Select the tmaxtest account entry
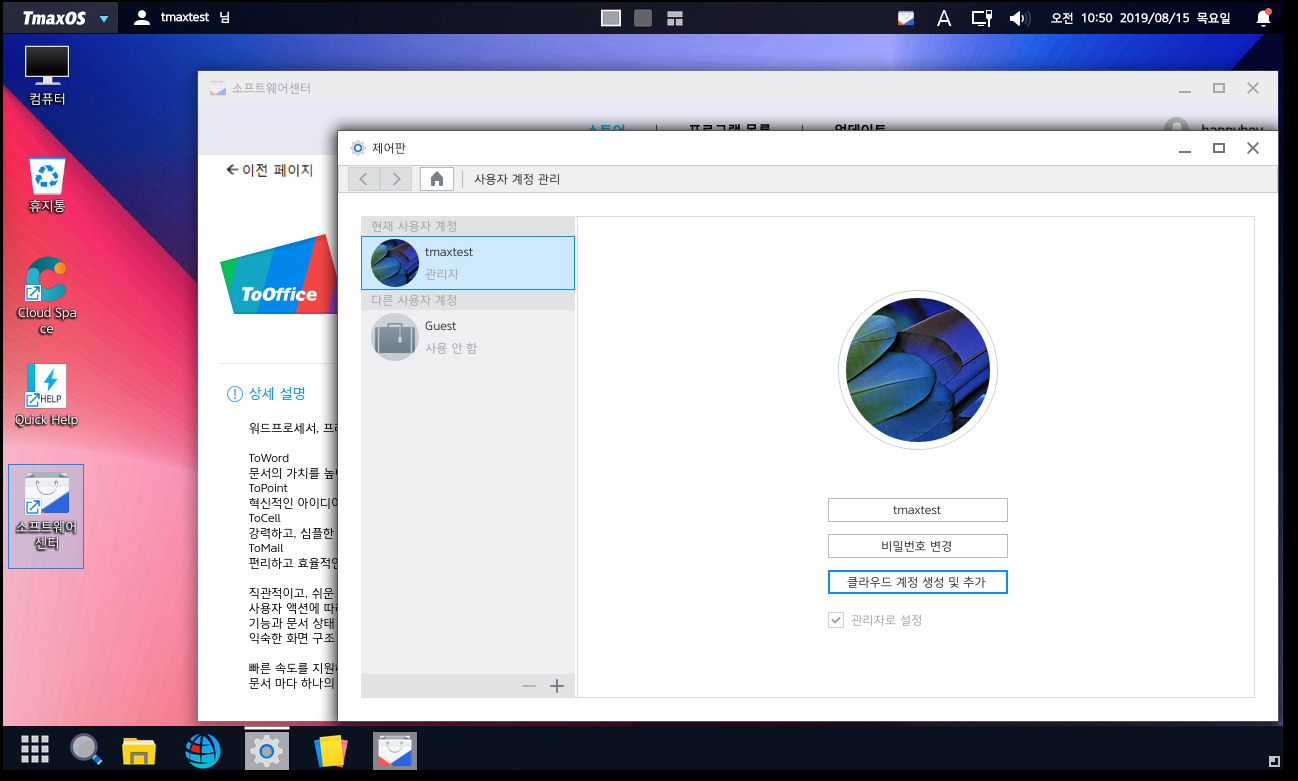Image resolution: width=1298 pixels, height=781 pixels. click(467, 263)
